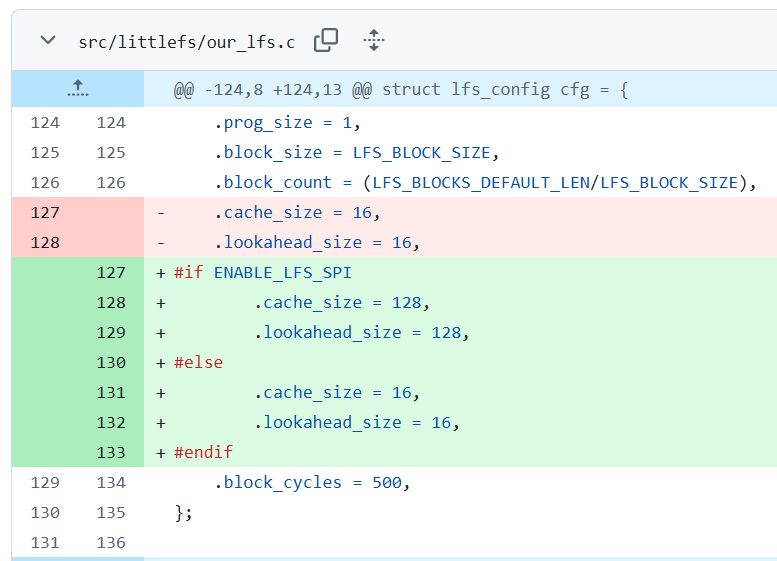777x561 pixels.
Task: Click the .block_count code line
Action: pos(485,183)
